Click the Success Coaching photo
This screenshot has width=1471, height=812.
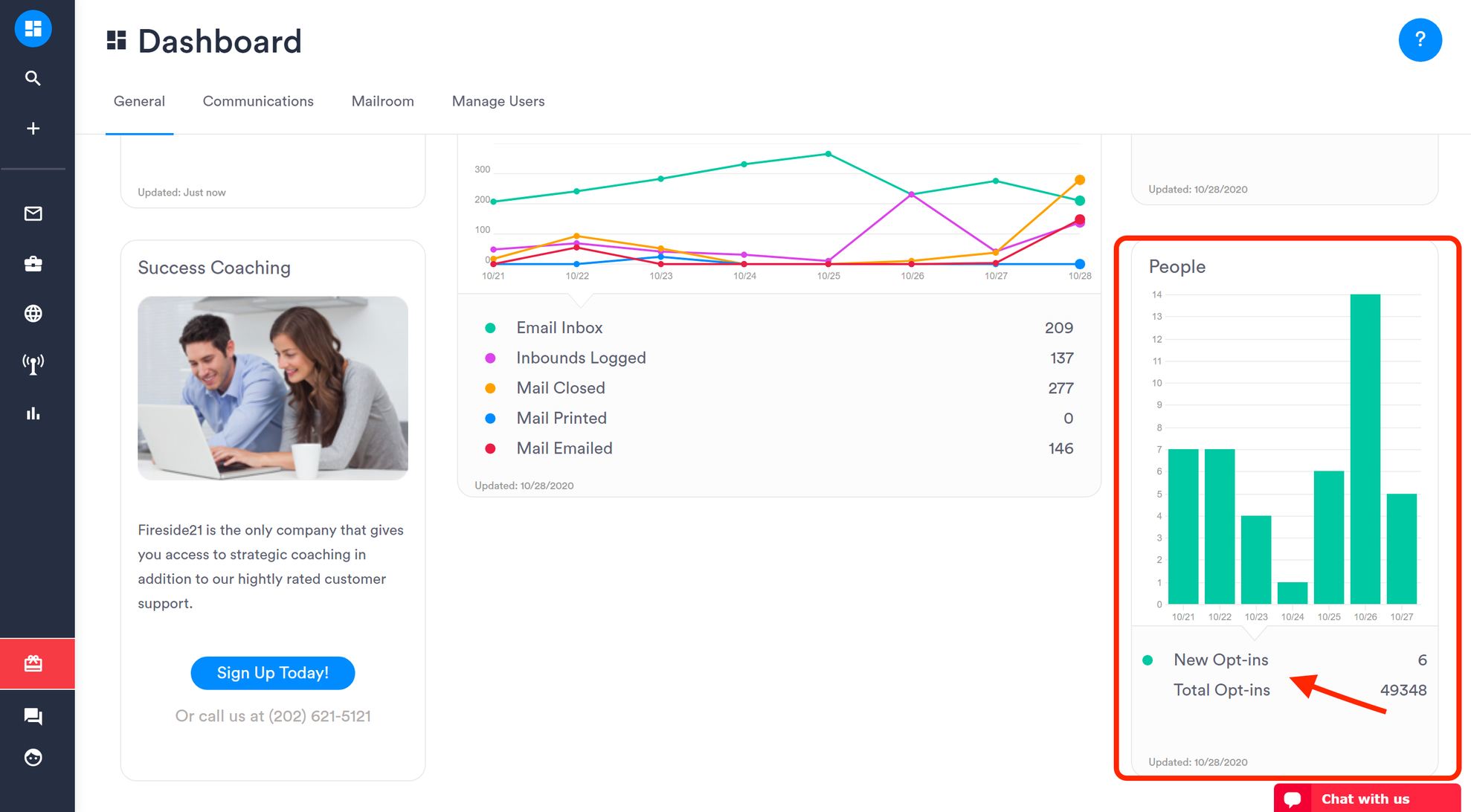(x=273, y=388)
